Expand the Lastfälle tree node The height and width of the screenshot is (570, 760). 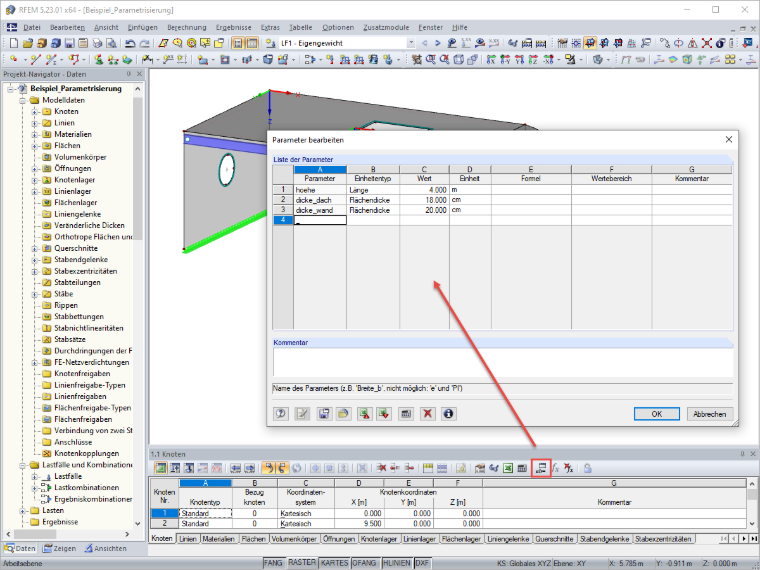point(35,476)
